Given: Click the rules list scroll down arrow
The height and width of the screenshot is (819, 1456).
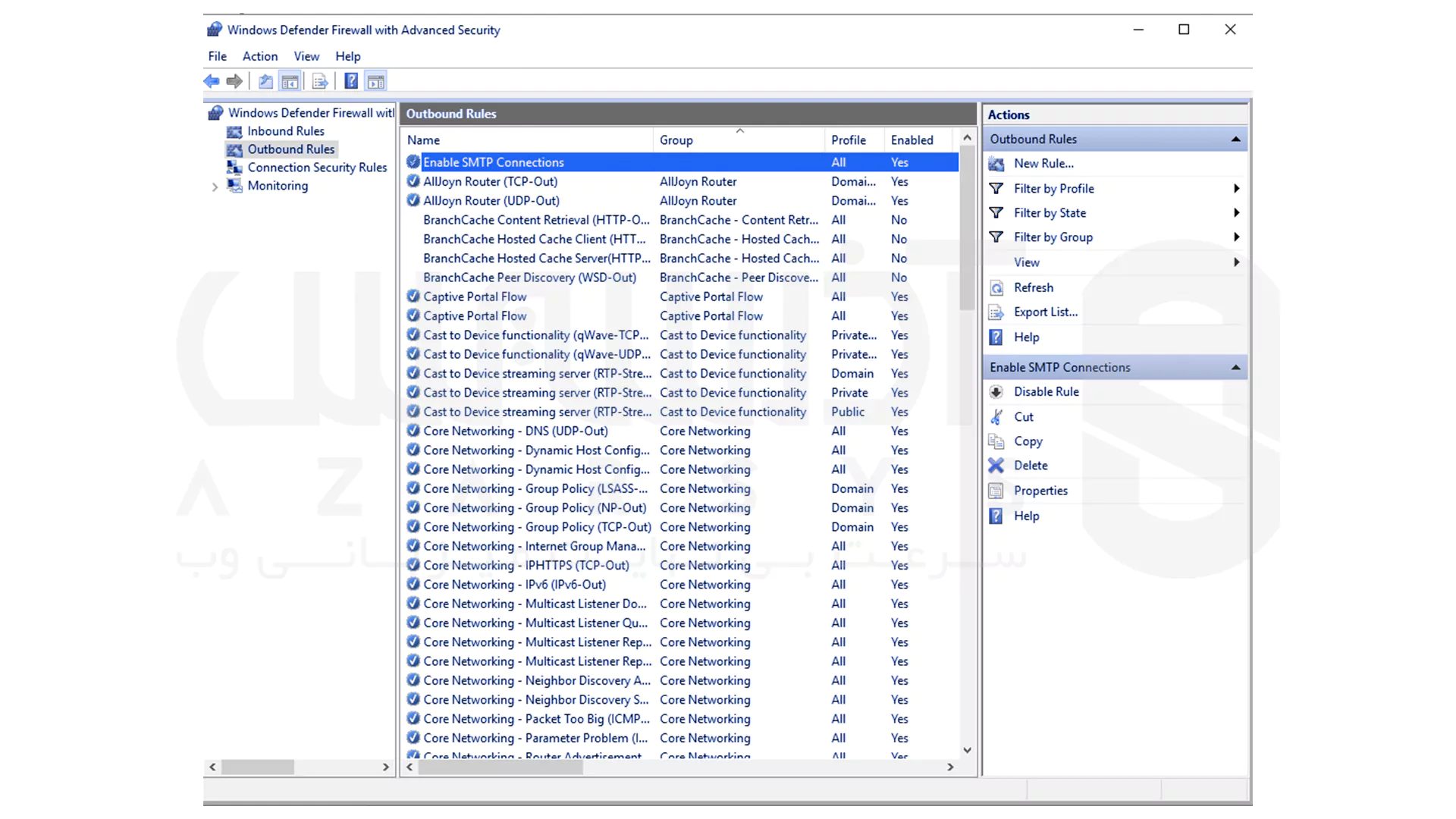Looking at the screenshot, I should point(967,750).
